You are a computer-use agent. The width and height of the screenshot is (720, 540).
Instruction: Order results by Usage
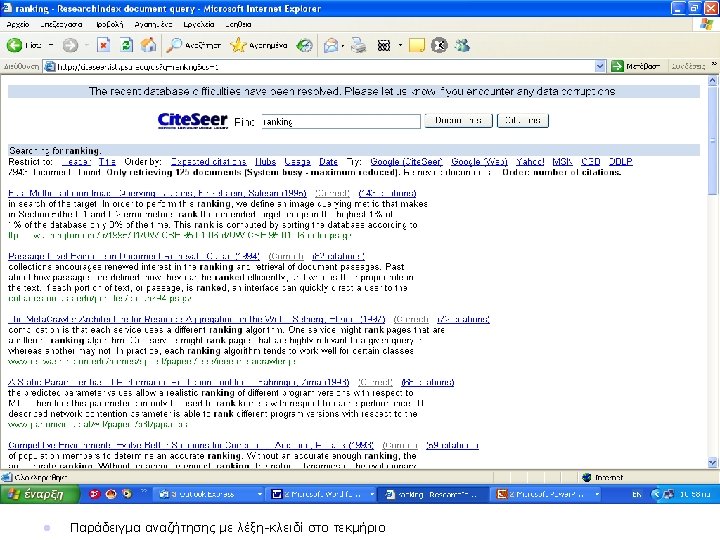298,162
